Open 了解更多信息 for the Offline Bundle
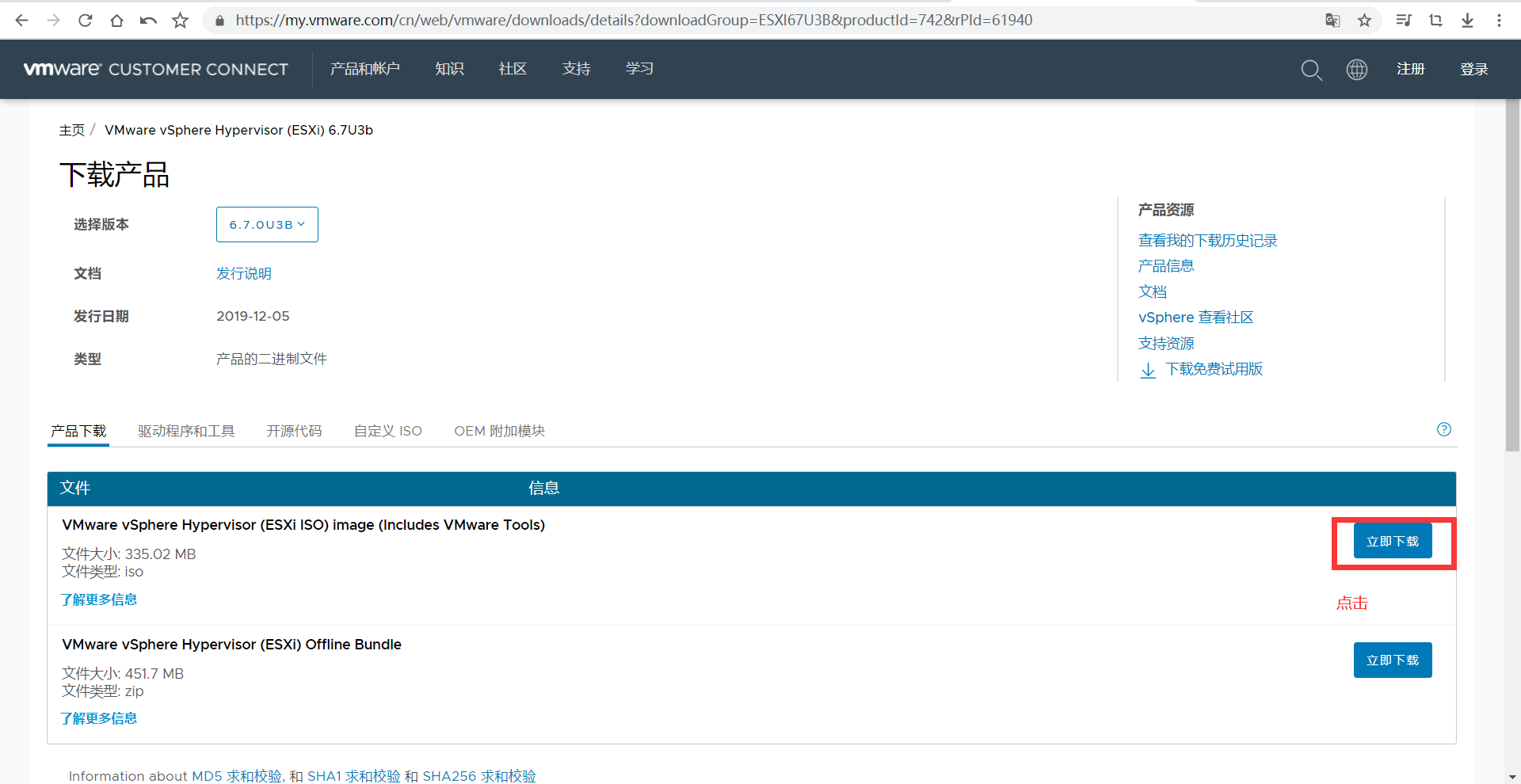This screenshot has width=1521, height=784. [x=99, y=718]
